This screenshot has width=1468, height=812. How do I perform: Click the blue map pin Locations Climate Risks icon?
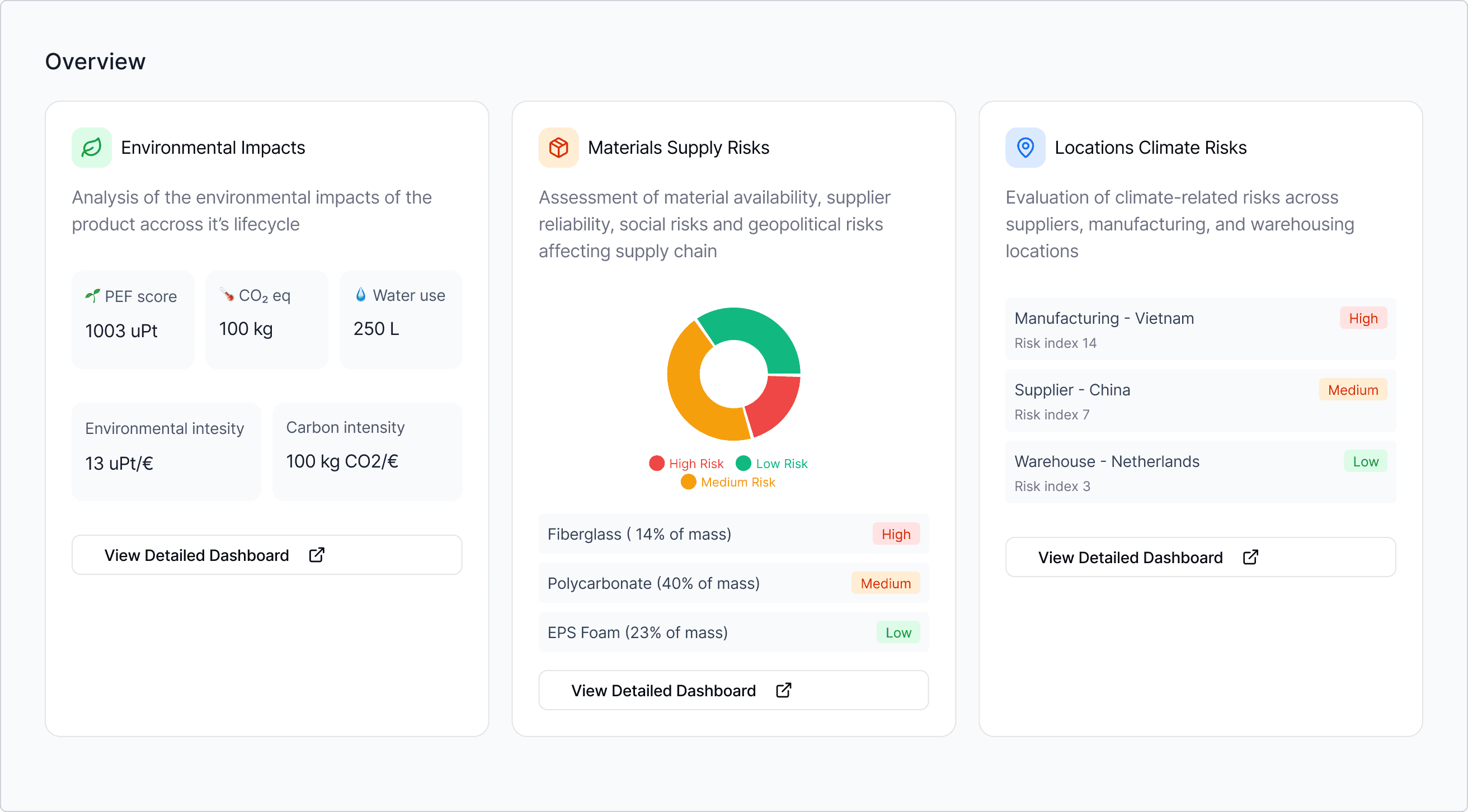pyautogui.click(x=1025, y=148)
